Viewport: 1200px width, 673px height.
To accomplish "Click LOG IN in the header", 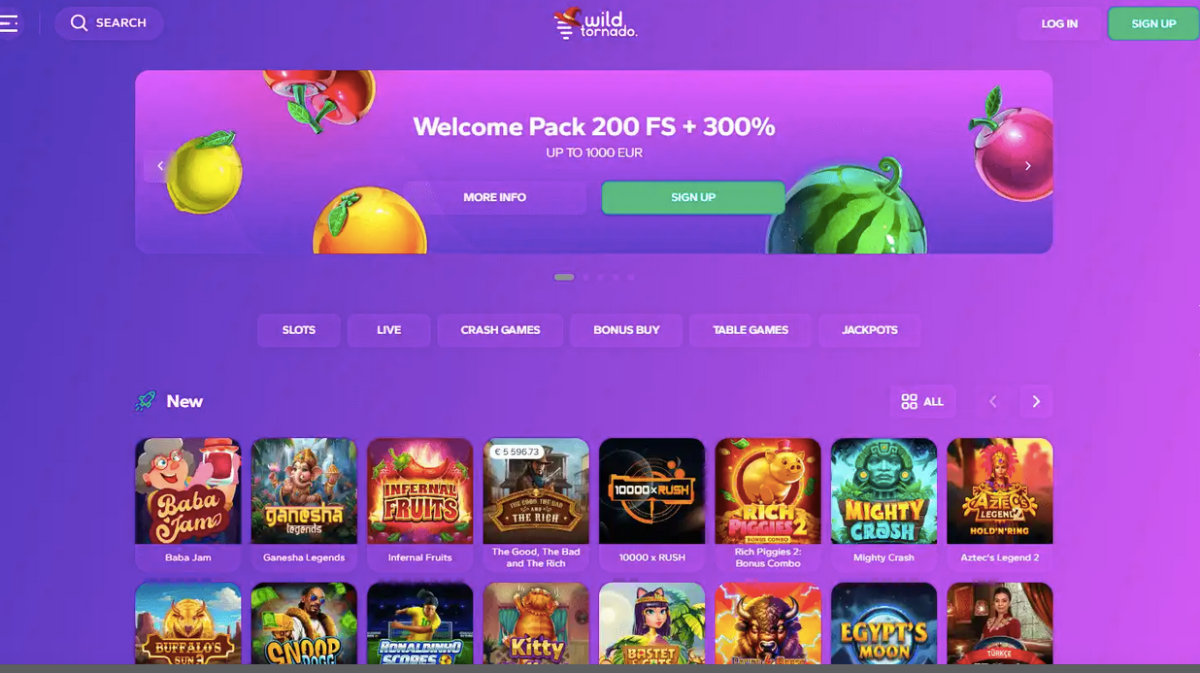I will (1059, 23).
